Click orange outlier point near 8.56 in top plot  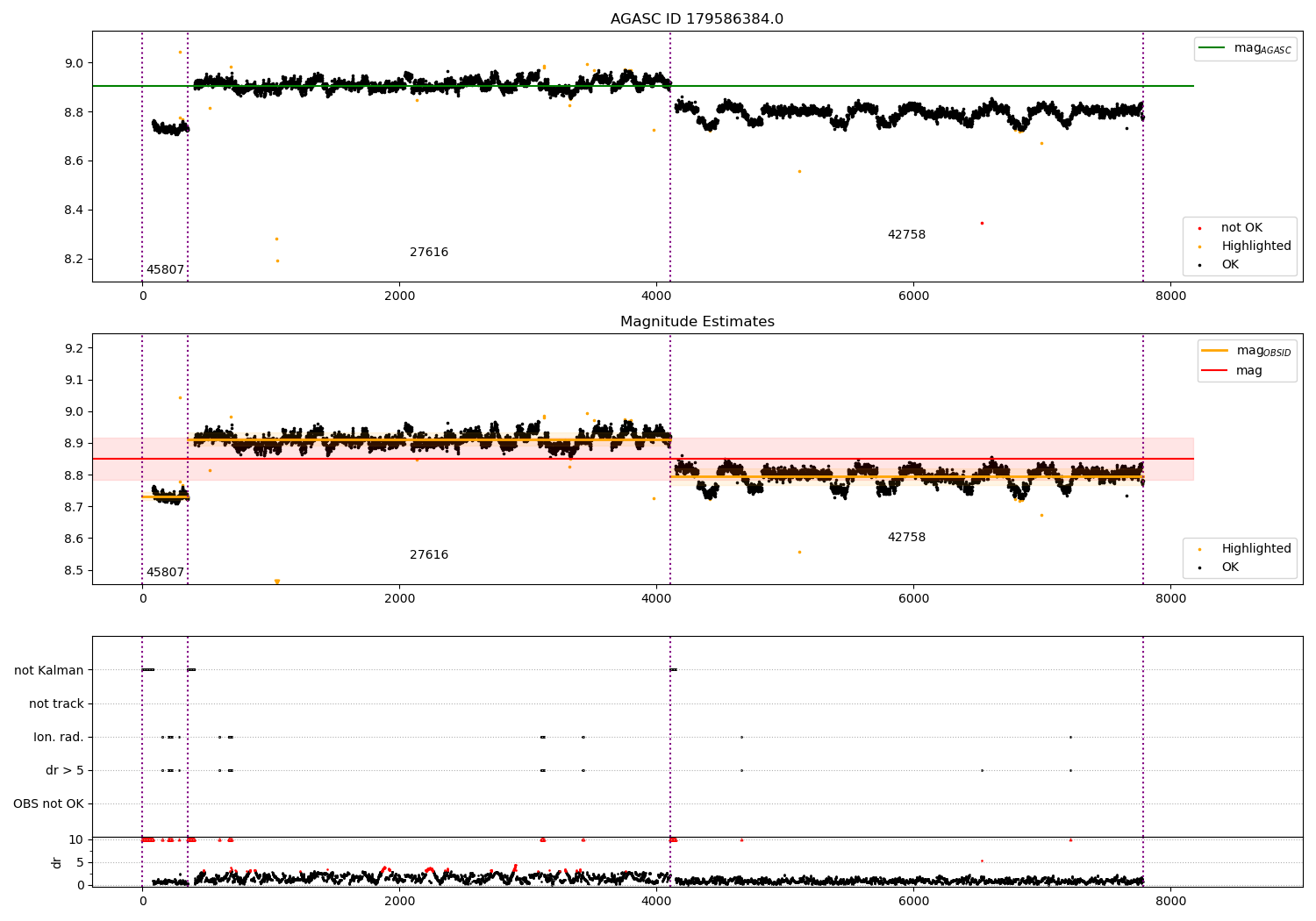[x=799, y=171]
